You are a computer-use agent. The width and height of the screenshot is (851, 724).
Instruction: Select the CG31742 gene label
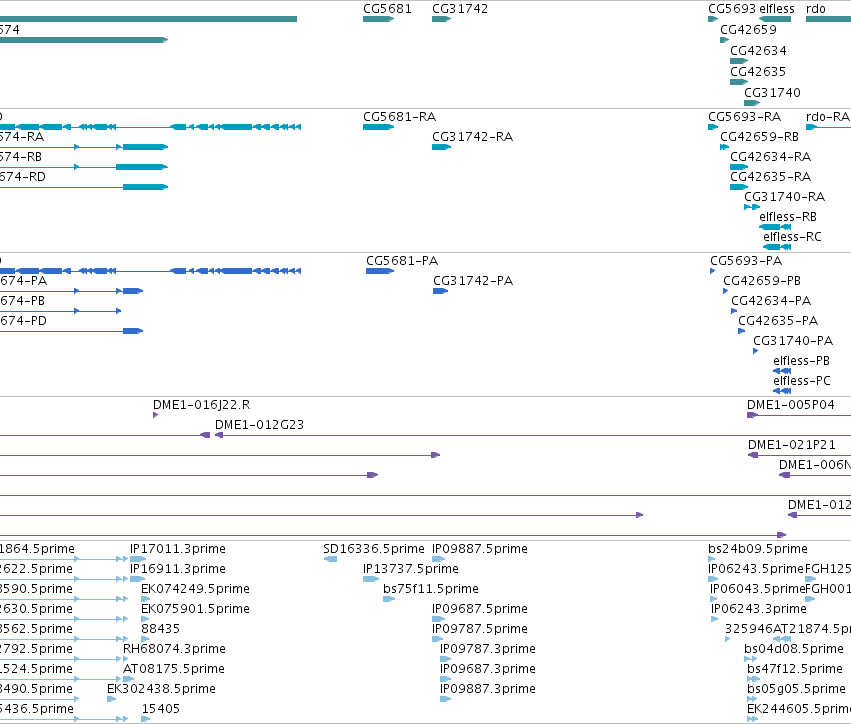pos(460,9)
